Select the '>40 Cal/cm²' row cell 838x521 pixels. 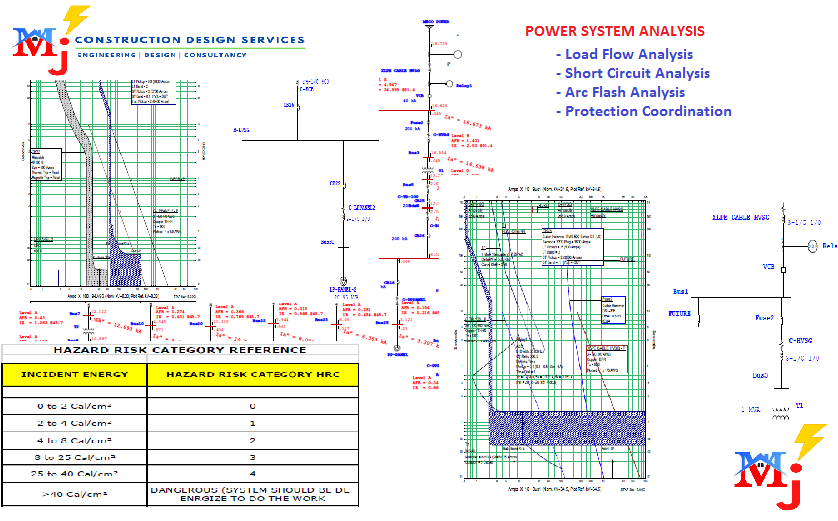click(x=74, y=494)
